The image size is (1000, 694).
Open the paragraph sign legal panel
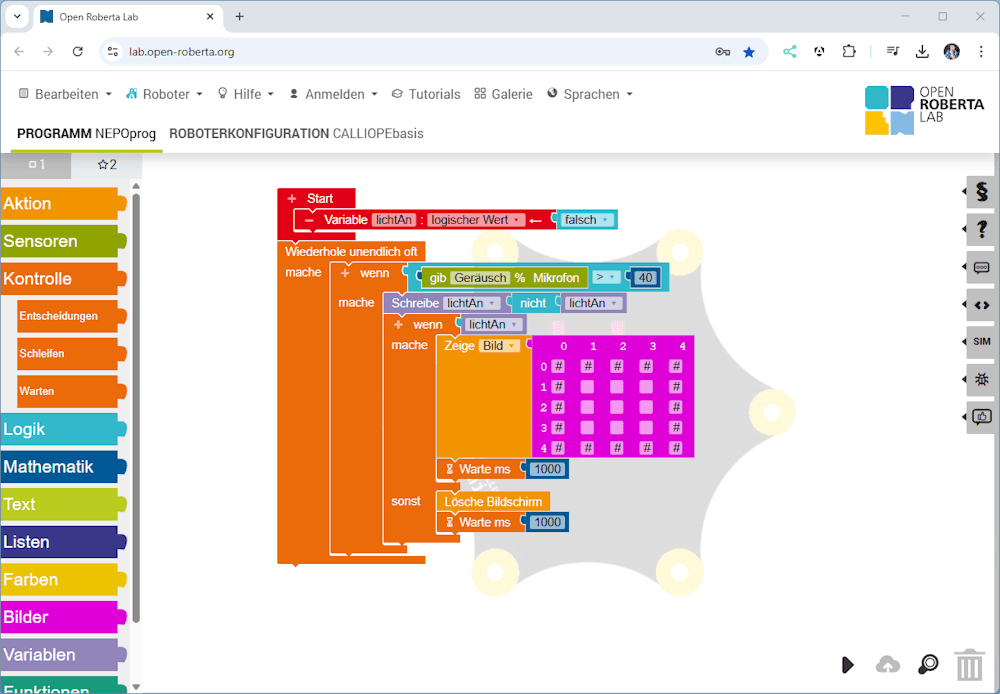click(x=981, y=192)
